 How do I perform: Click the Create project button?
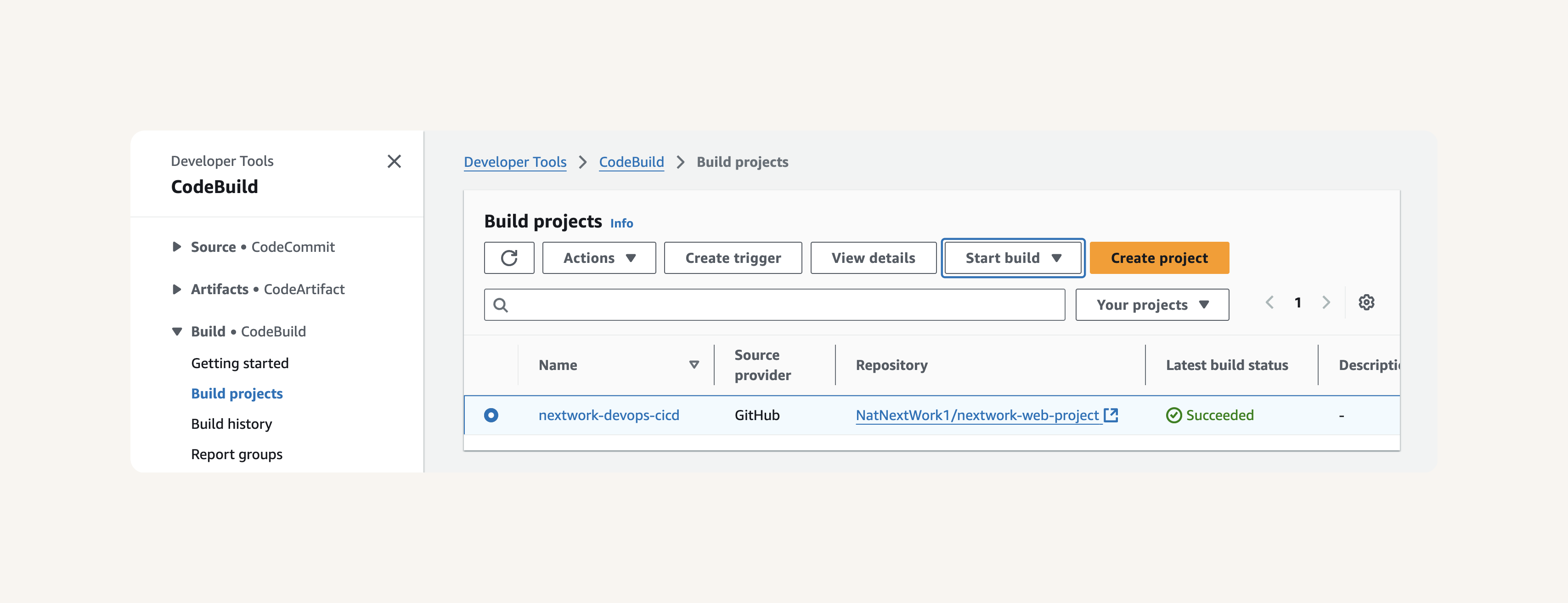coord(1159,258)
